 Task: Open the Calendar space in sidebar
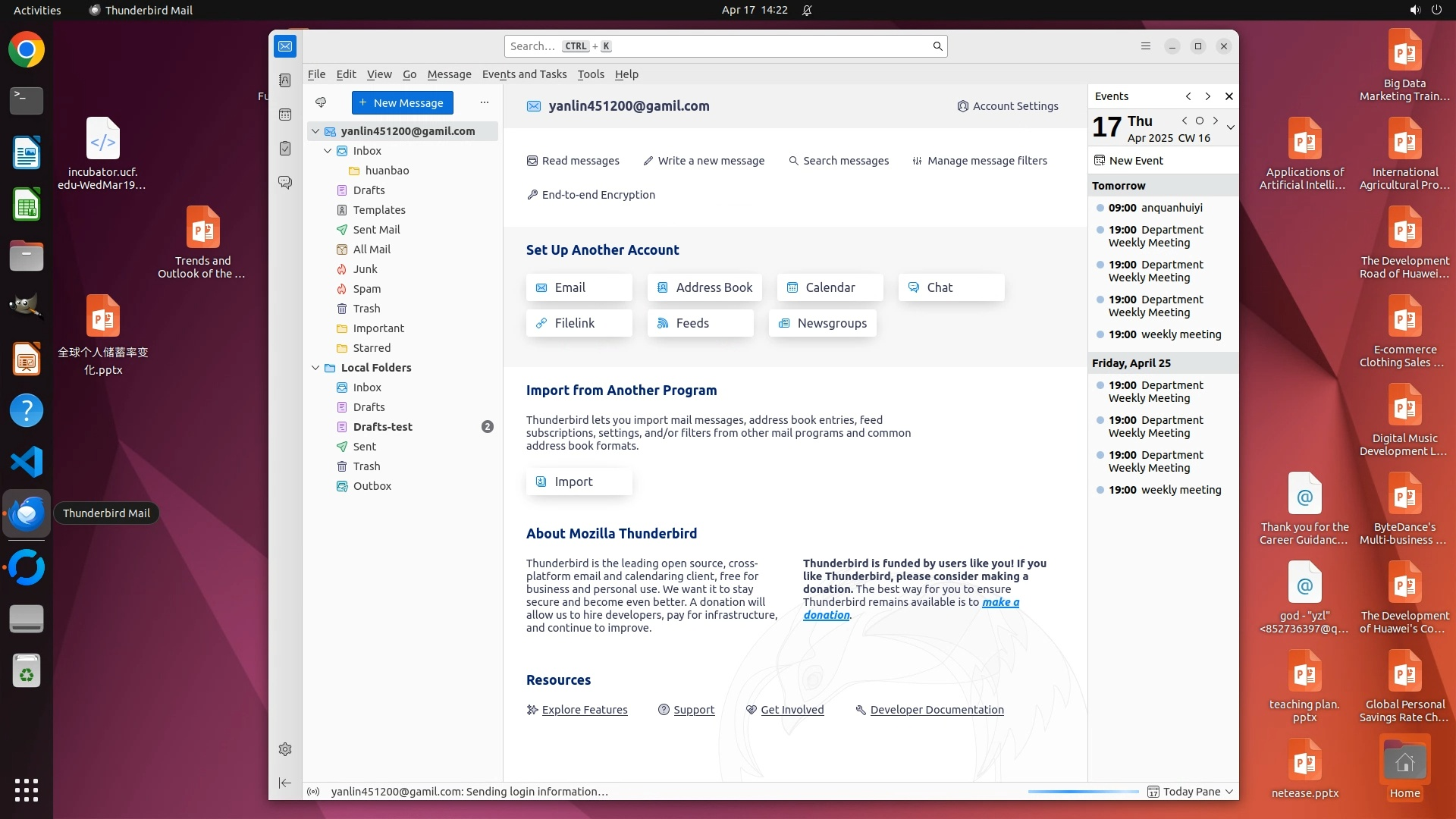point(285,115)
